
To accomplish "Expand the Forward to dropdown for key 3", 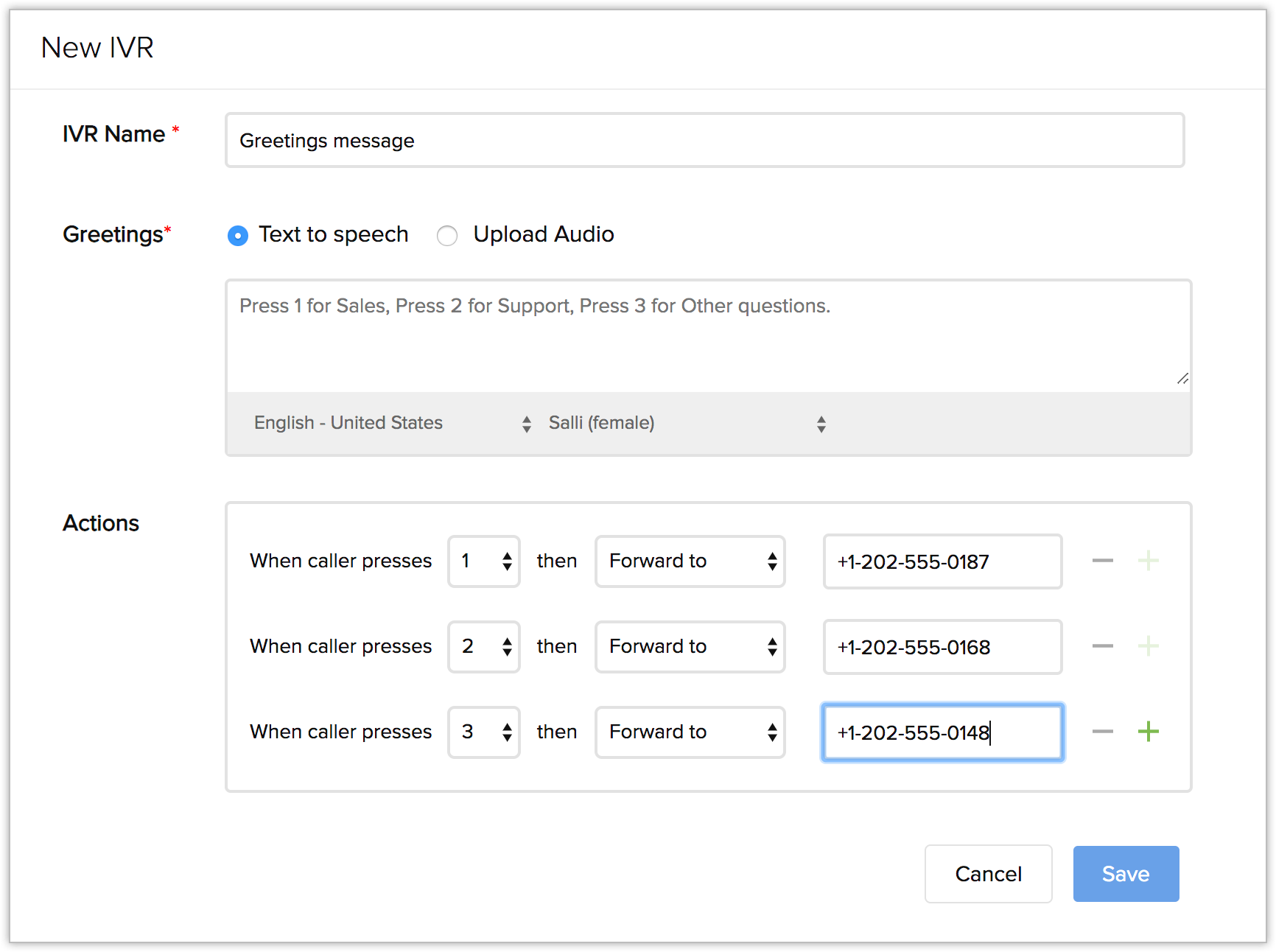I will (690, 732).
